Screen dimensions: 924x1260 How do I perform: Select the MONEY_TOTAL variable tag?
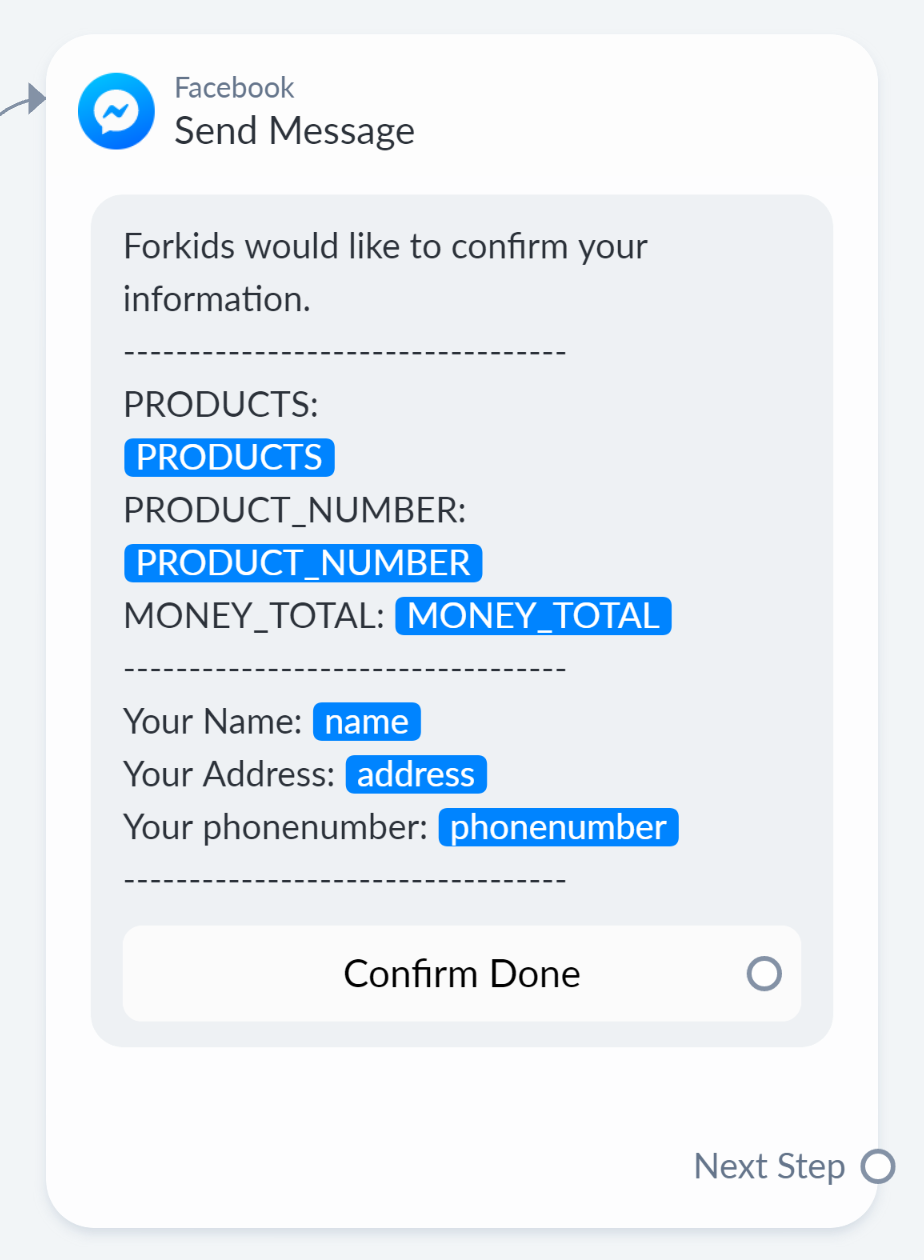[533, 615]
